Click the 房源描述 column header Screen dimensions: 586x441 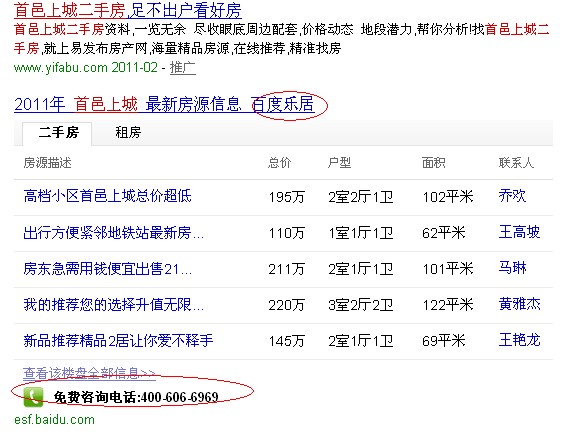47,163
